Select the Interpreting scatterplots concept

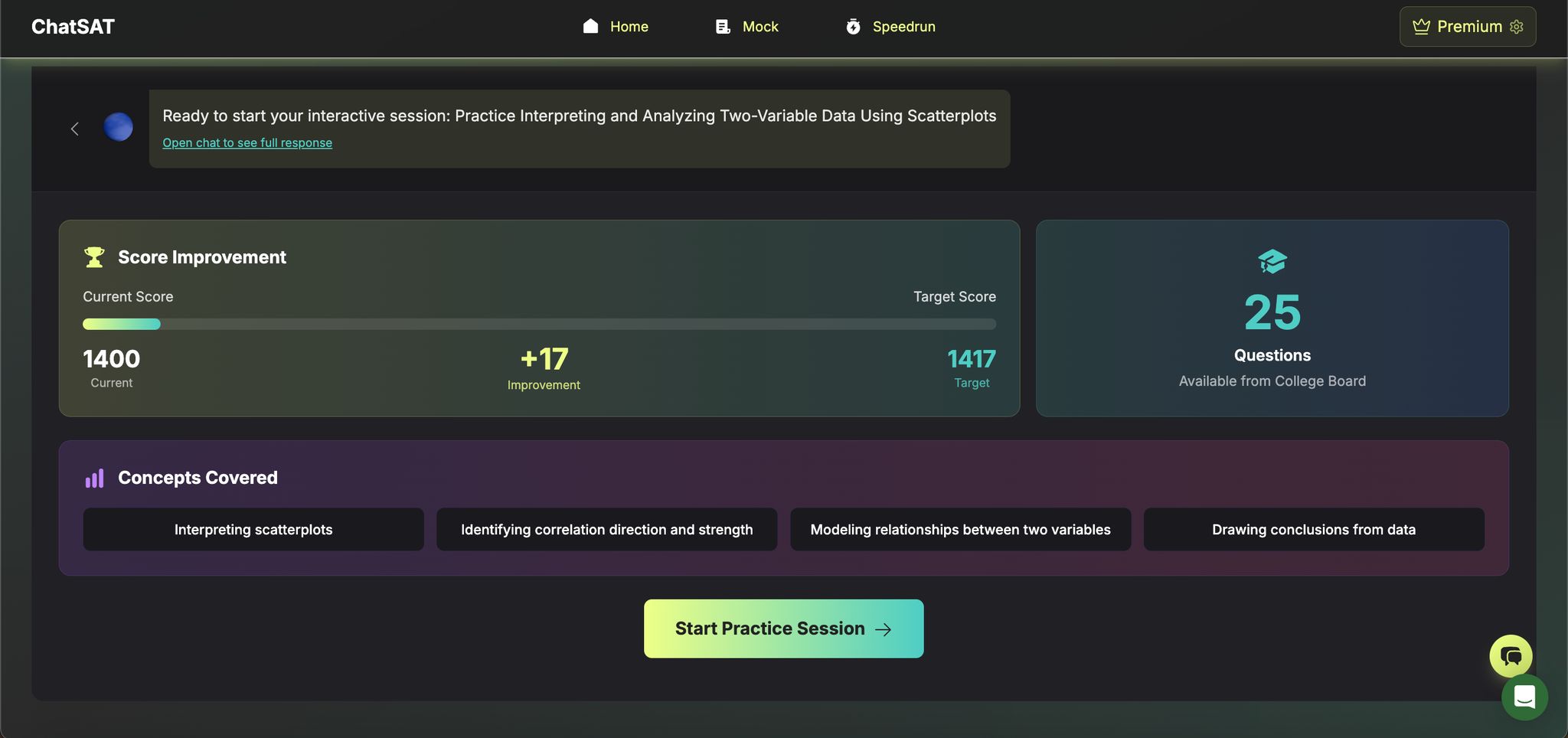pos(253,530)
